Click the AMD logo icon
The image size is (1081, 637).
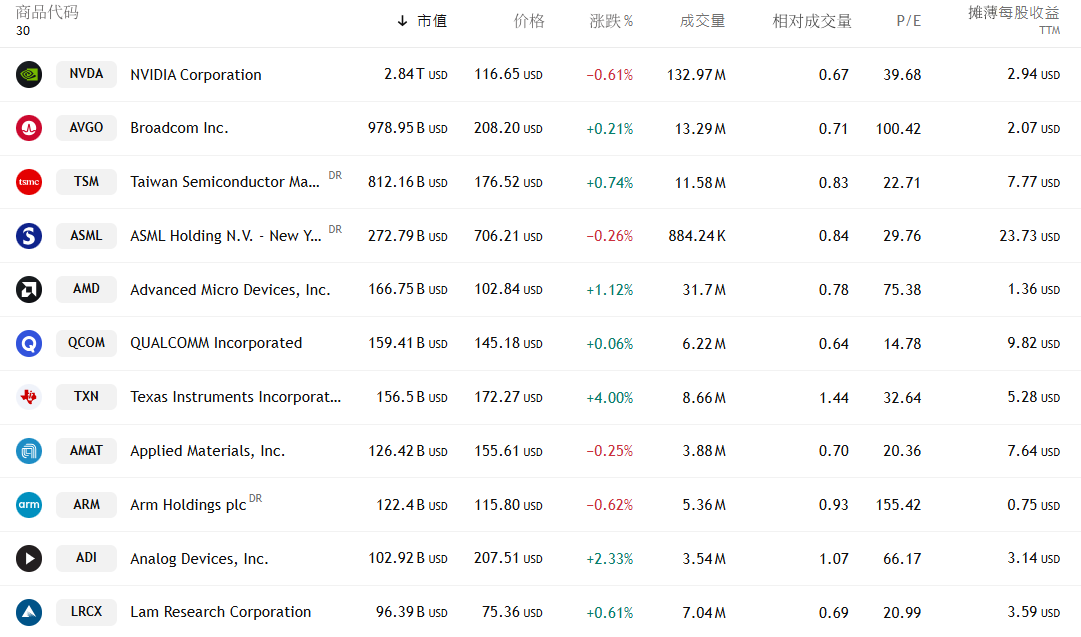point(29,290)
